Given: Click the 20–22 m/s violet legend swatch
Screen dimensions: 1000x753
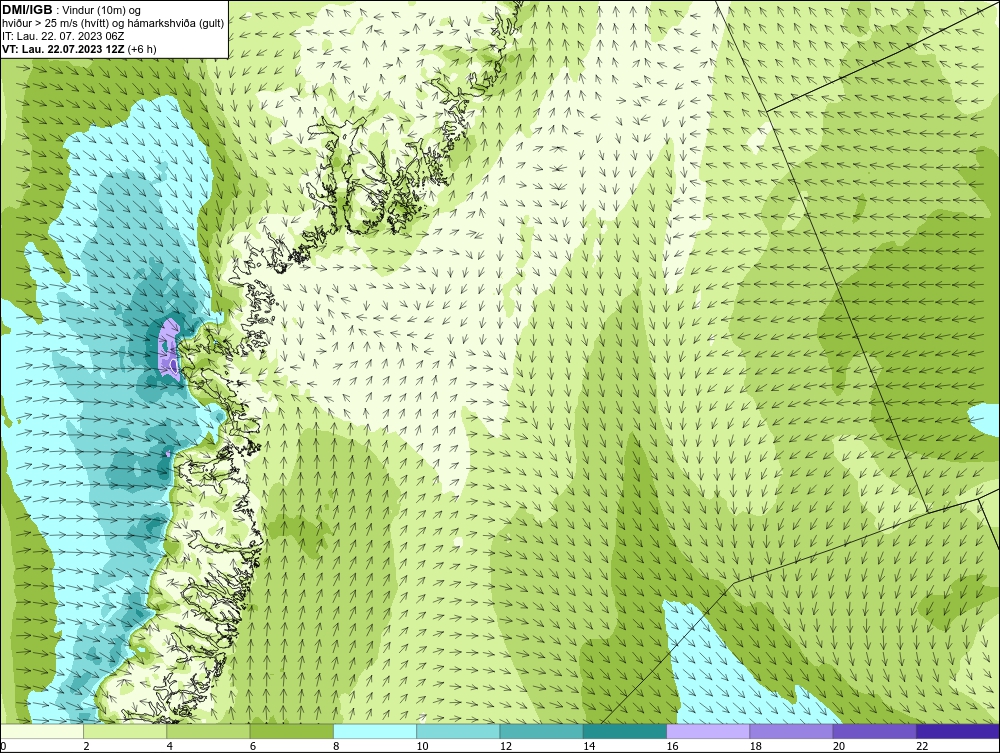Looking at the screenshot, I should click(x=874, y=731).
